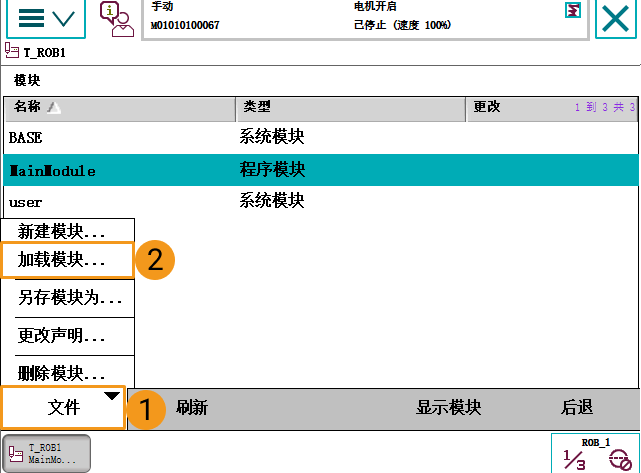
Task: Choose 另存模块为... from the file menu
Action: (x=68, y=298)
